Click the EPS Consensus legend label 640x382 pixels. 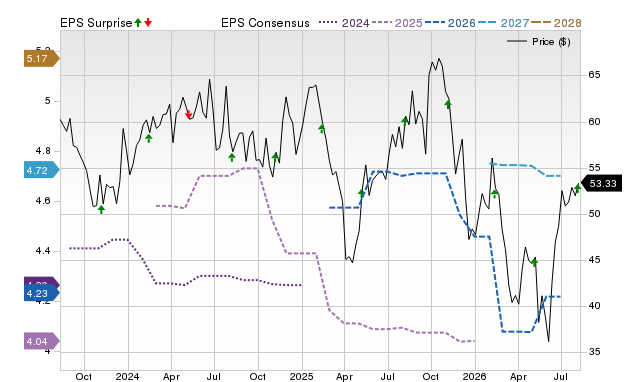[x=265, y=23]
